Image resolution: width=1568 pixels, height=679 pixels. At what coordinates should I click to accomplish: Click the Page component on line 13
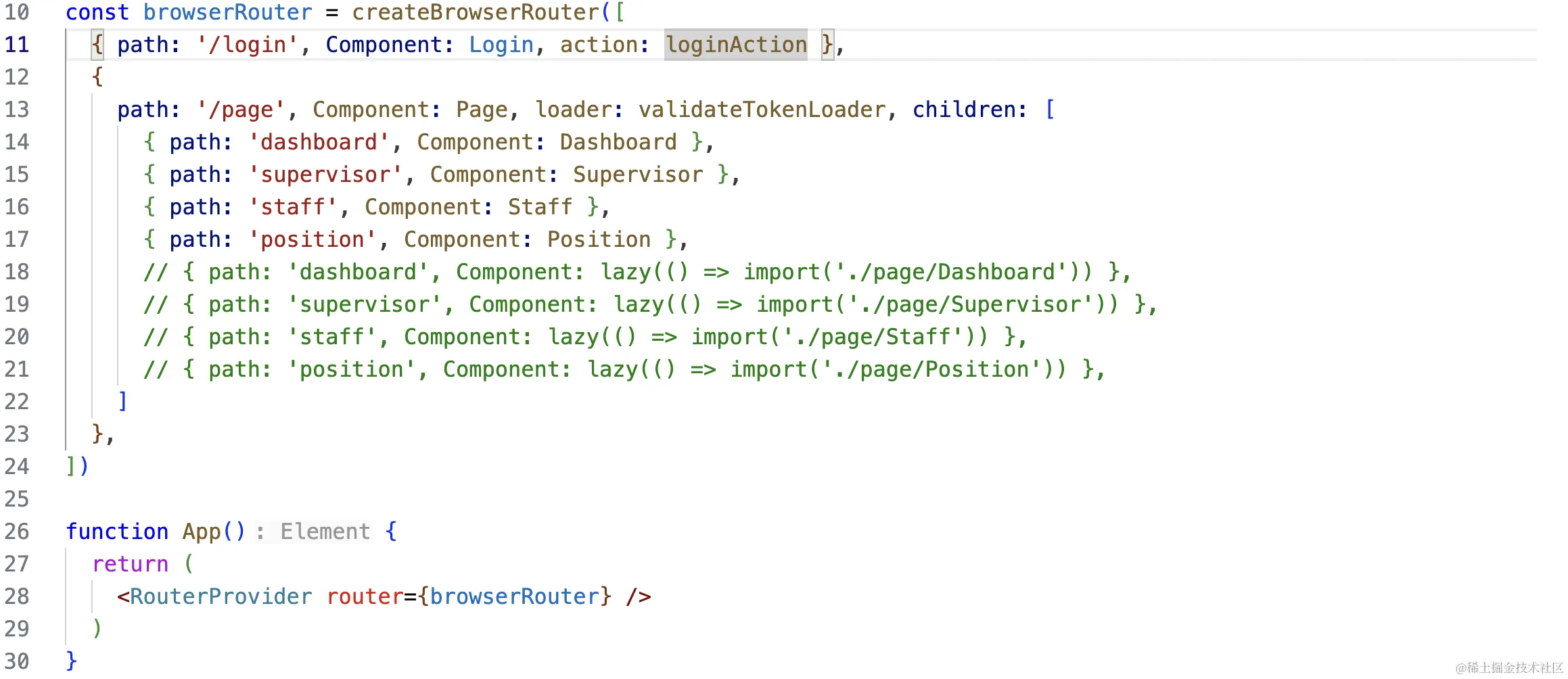coord(482,110)
